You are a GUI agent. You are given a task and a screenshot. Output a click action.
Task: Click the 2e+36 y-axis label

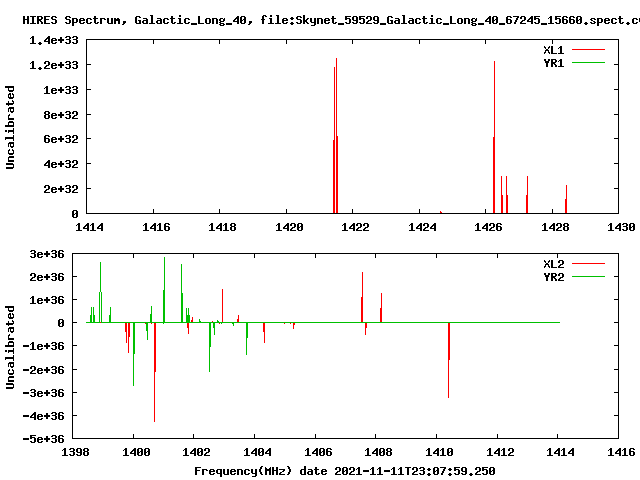tap(47, 277)
